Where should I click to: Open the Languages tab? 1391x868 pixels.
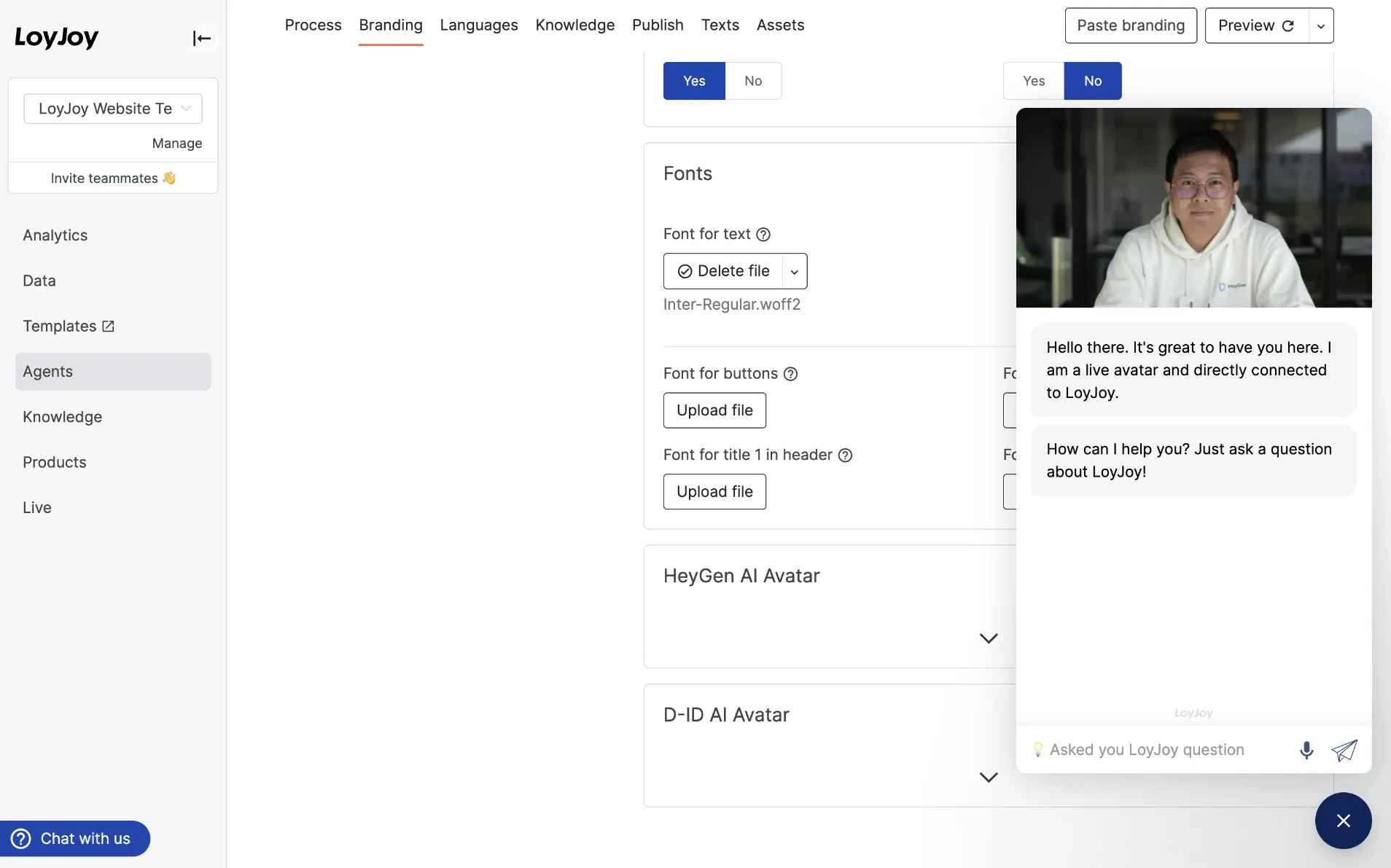point(479,25)
